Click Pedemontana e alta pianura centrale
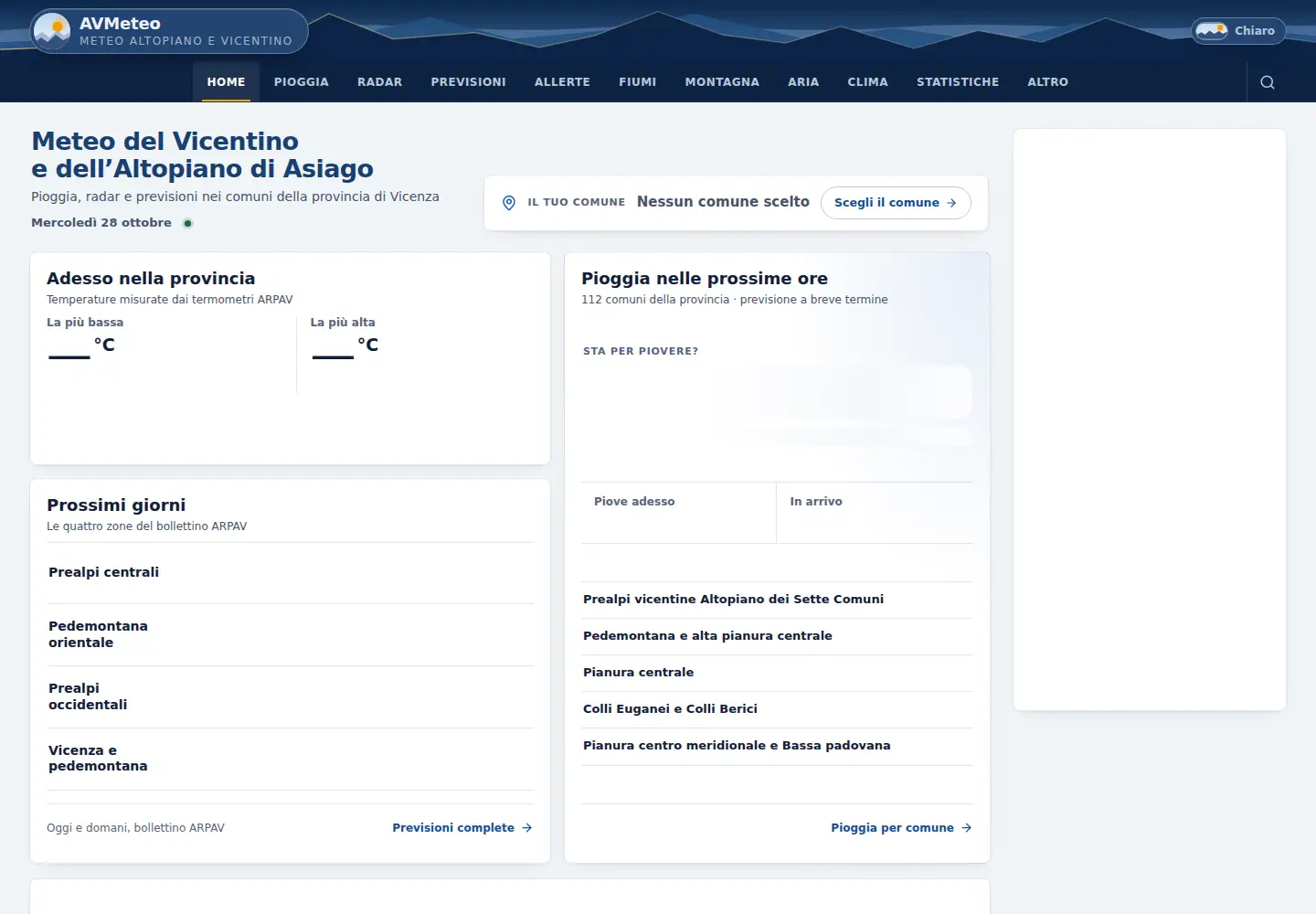The height and width of the screenshot is (914, 1316). [777, 637]
